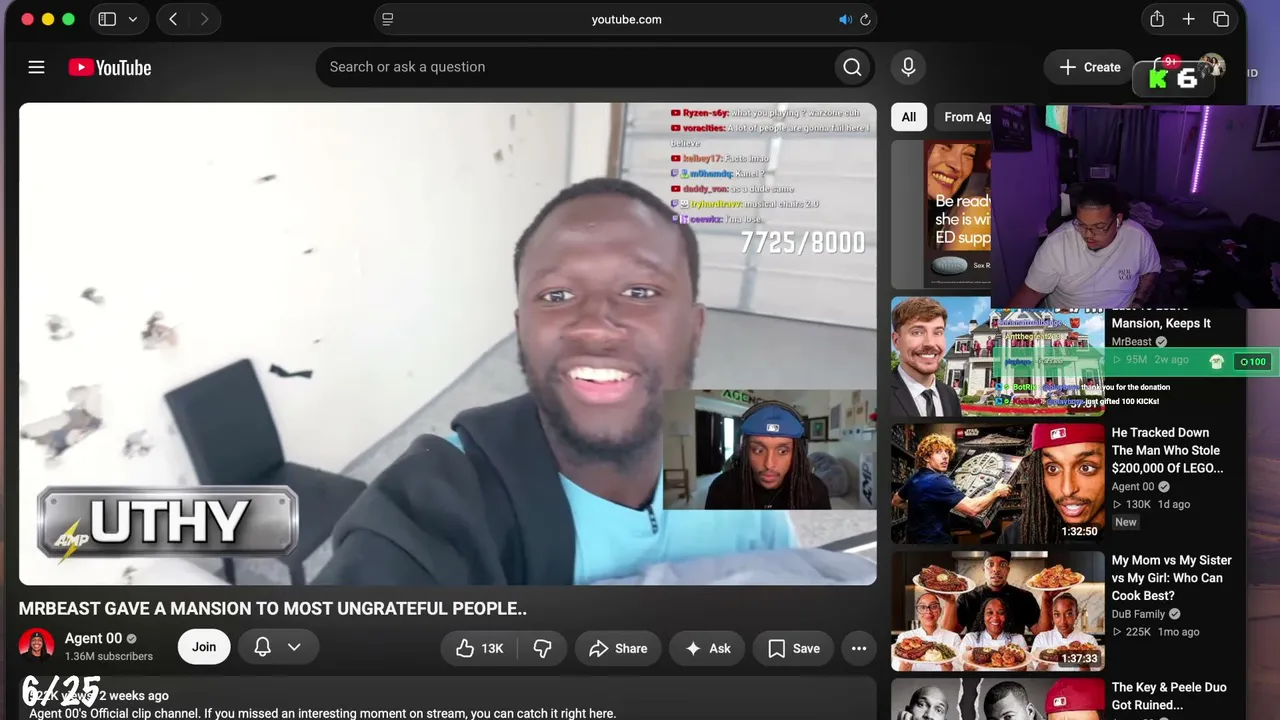Viewport: 1280px width, 720px height.
Task: Open 'The Key & Peele Duo Got Ruined' video
Action: 1169,696
